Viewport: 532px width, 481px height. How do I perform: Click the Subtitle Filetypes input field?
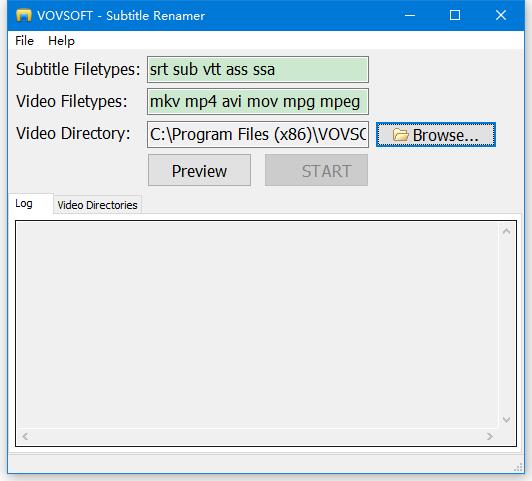(258, 70)
